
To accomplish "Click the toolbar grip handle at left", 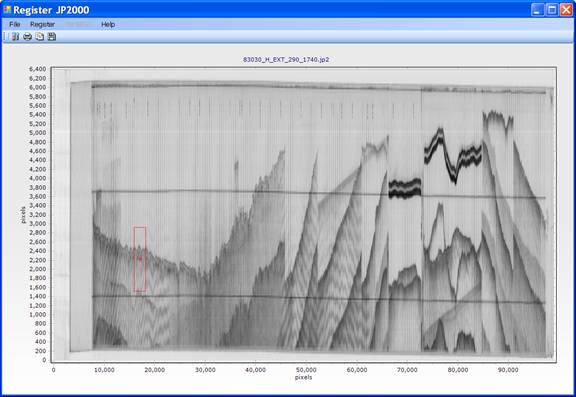I will [5, 36].
